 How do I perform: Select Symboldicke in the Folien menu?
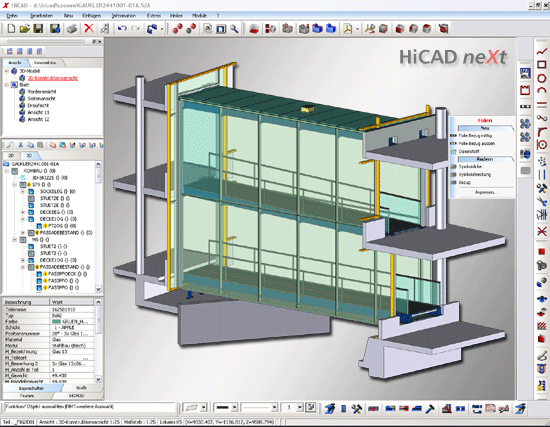(x=470, y=167)
